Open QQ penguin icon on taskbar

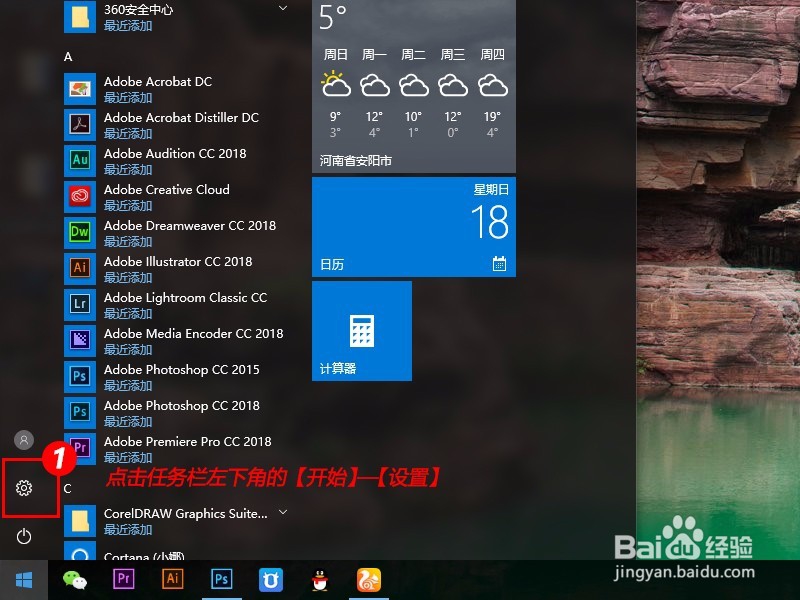(x=320, y=580)
